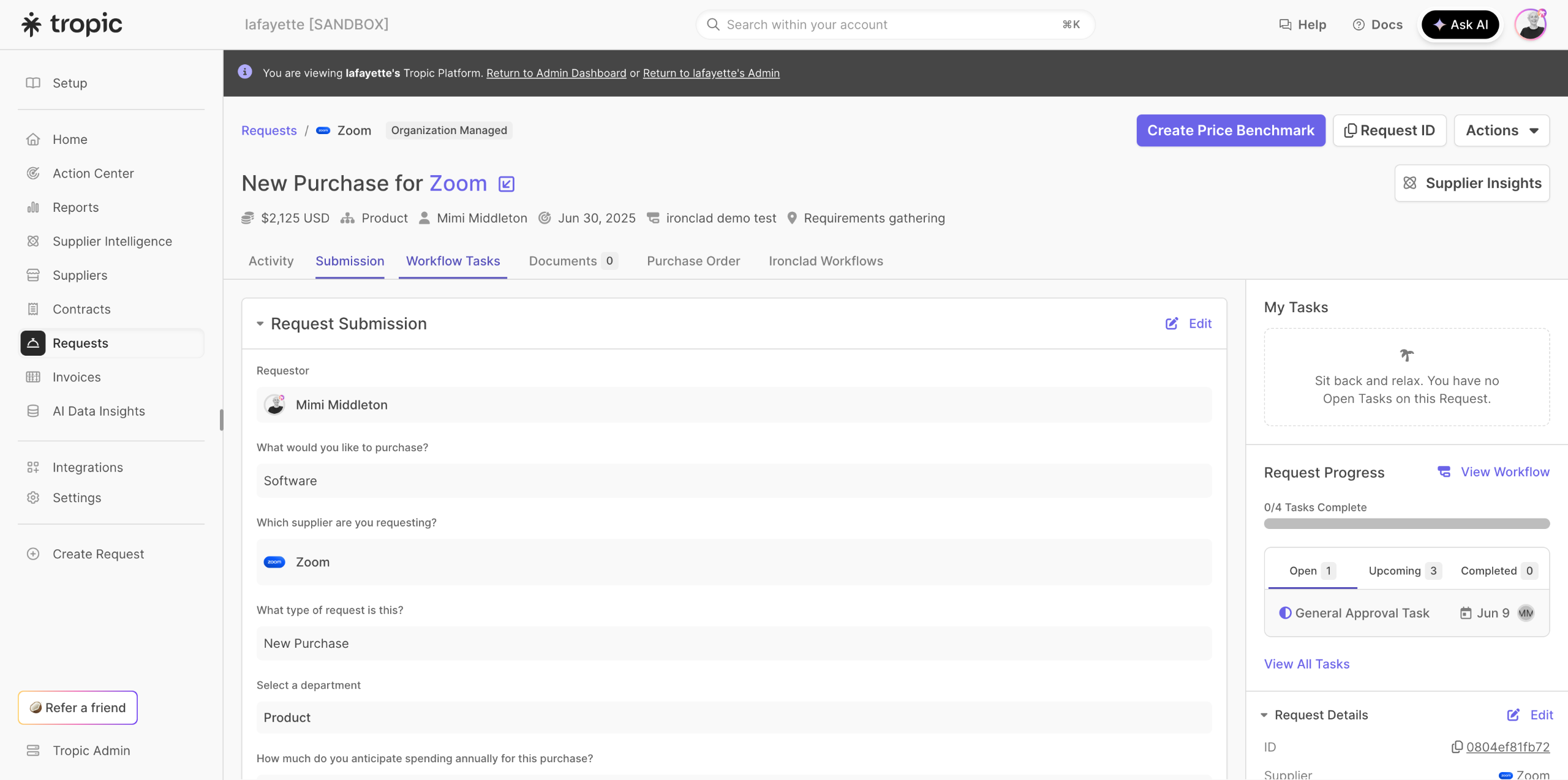Open Integrations from the sidebar
Image resolution: width=1568 pixels, height=780 pixels.
click(x=88, y=467)
